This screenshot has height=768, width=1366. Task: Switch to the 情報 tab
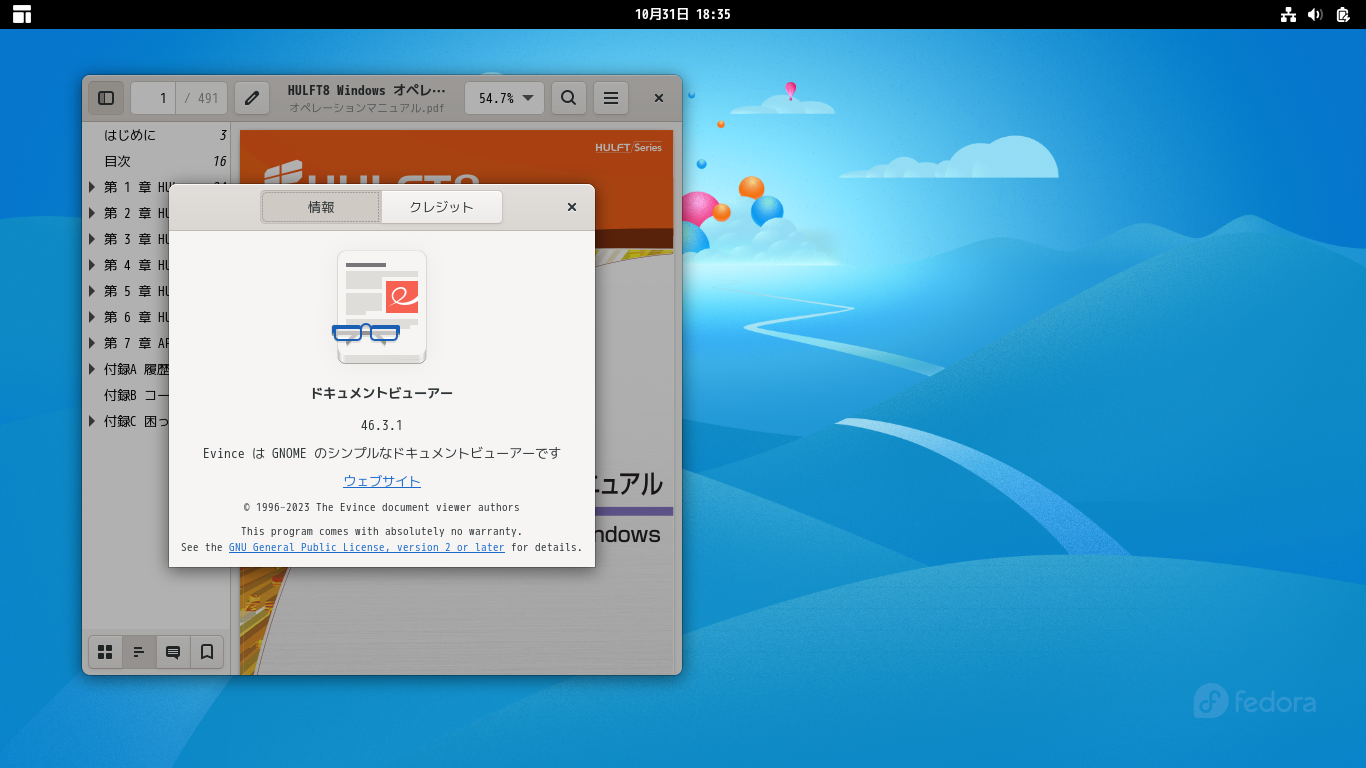point(321,207)
